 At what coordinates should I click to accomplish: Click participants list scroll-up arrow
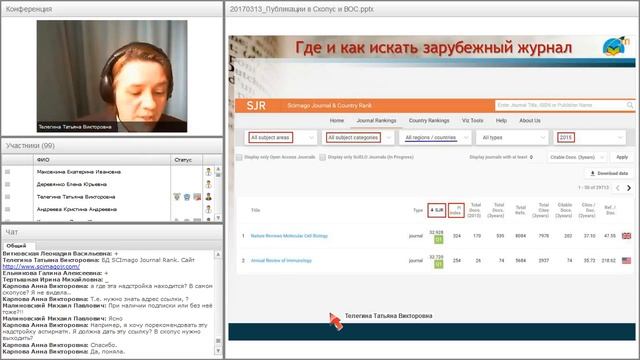point(218,169)
